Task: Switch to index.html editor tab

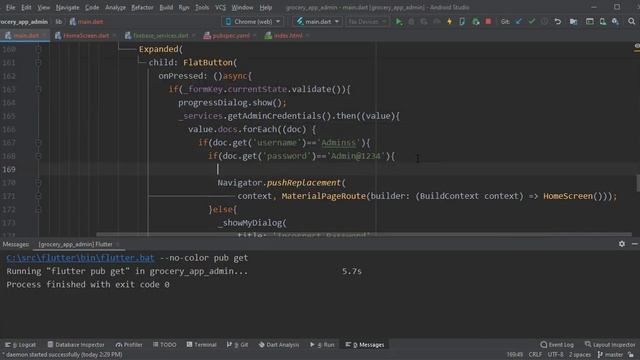Action: 287,36
